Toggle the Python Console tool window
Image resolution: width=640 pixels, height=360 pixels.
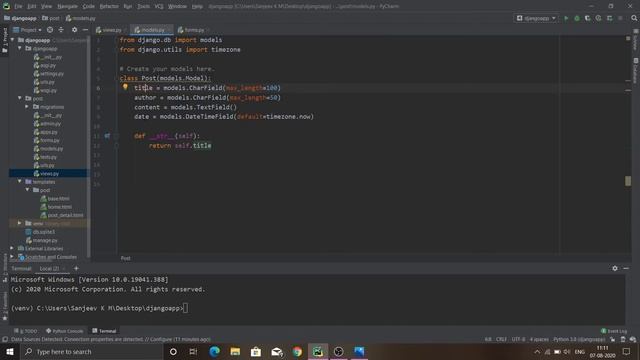coord(64,331)
